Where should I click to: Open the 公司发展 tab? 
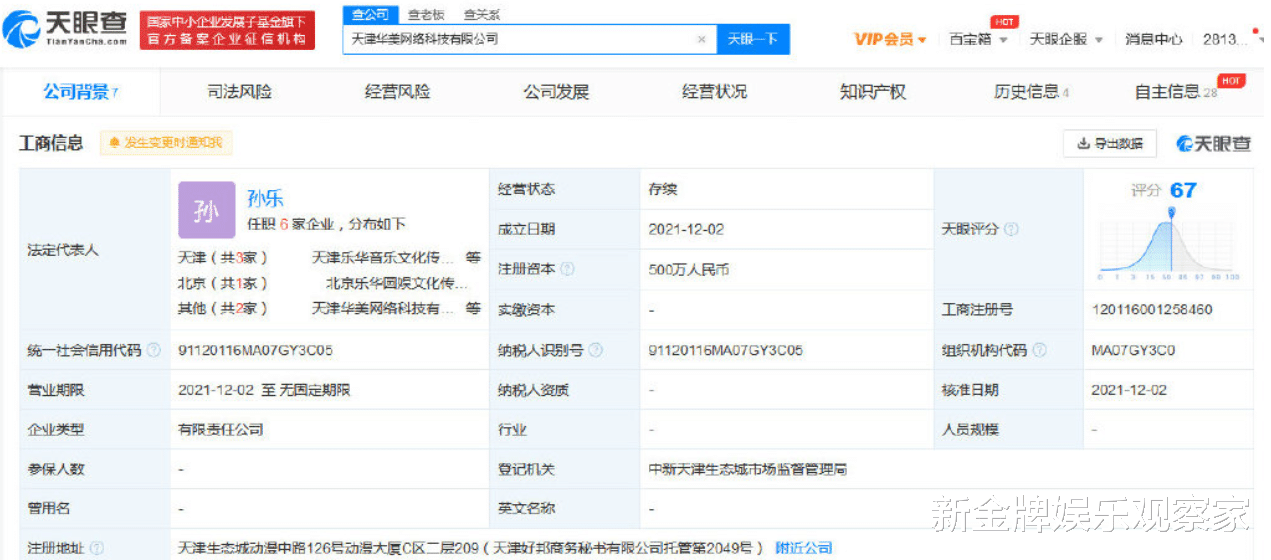pos(556,92)
